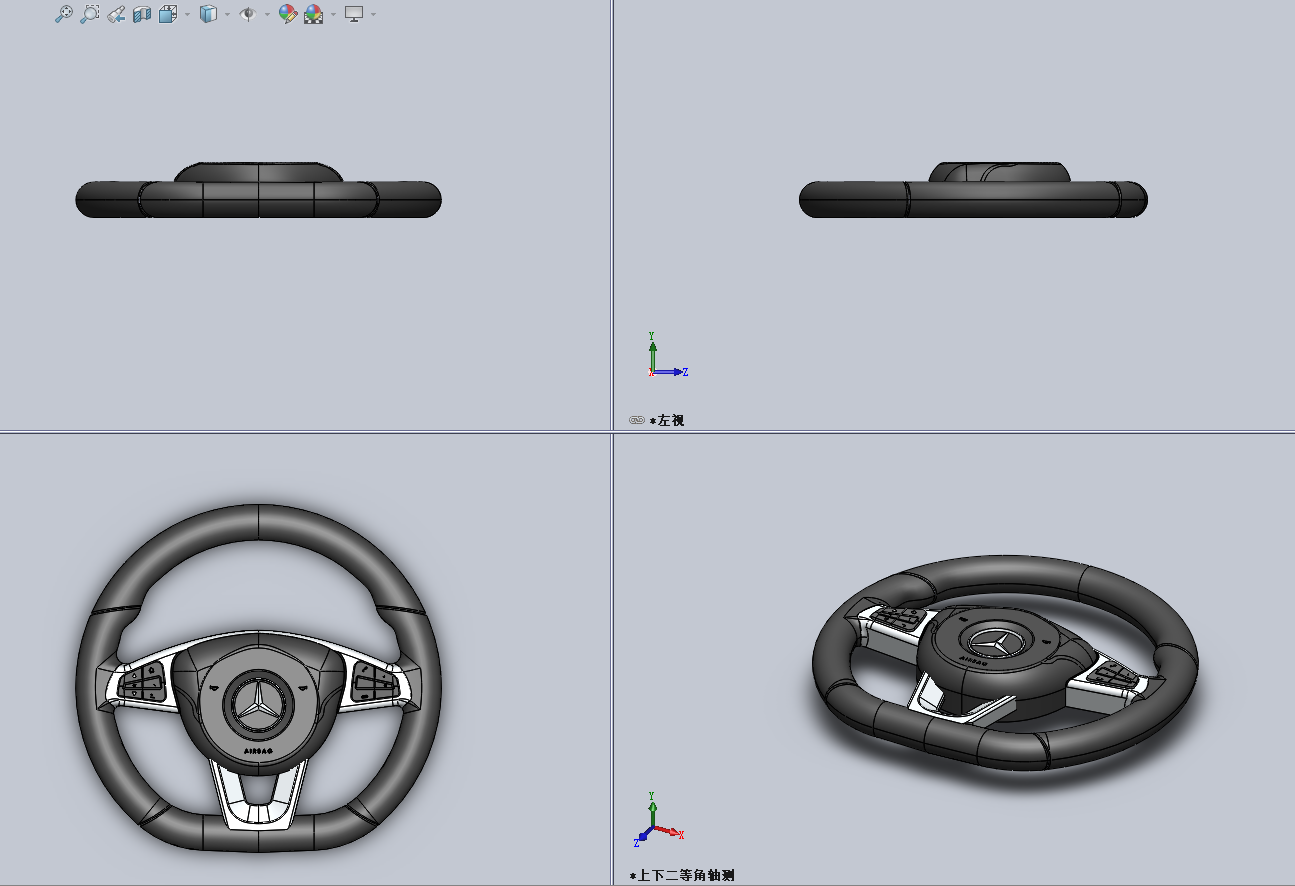Click the link icon beside 左视 label
The width and height of the screenshot is (1295, 886).
636,420
